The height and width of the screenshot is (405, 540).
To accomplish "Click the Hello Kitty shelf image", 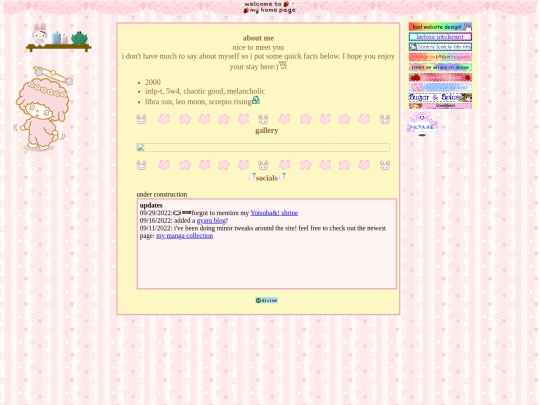I will pos(59,38).
